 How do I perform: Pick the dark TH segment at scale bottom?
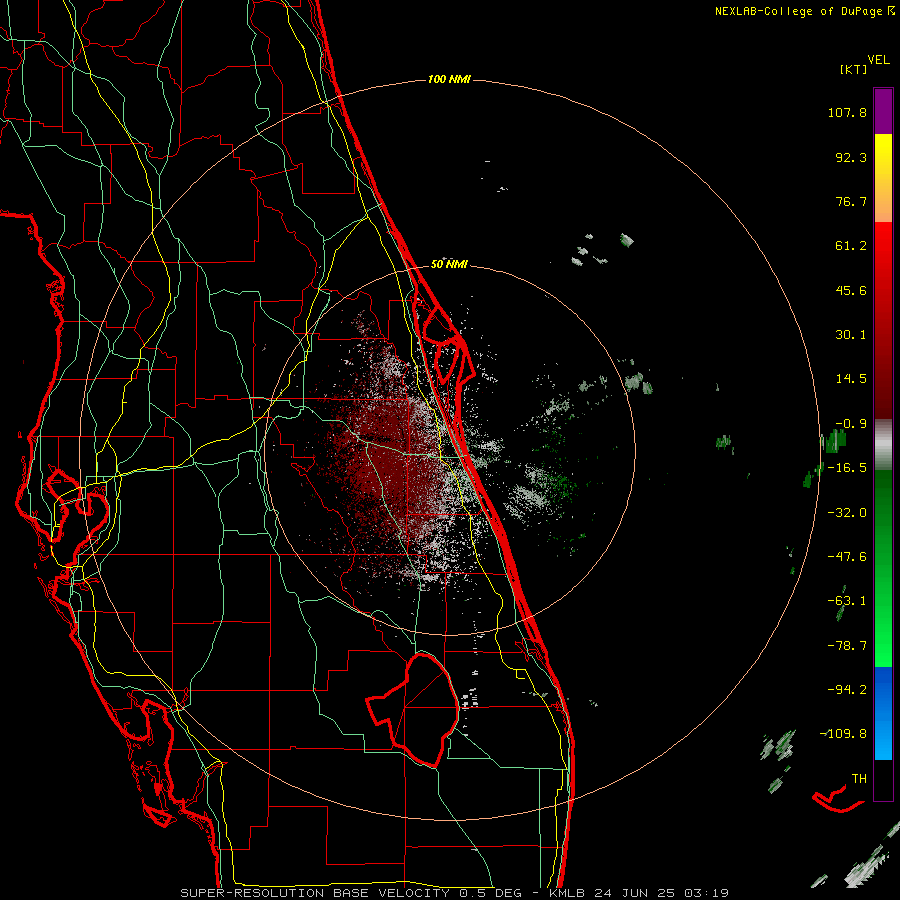click(883, 779)
